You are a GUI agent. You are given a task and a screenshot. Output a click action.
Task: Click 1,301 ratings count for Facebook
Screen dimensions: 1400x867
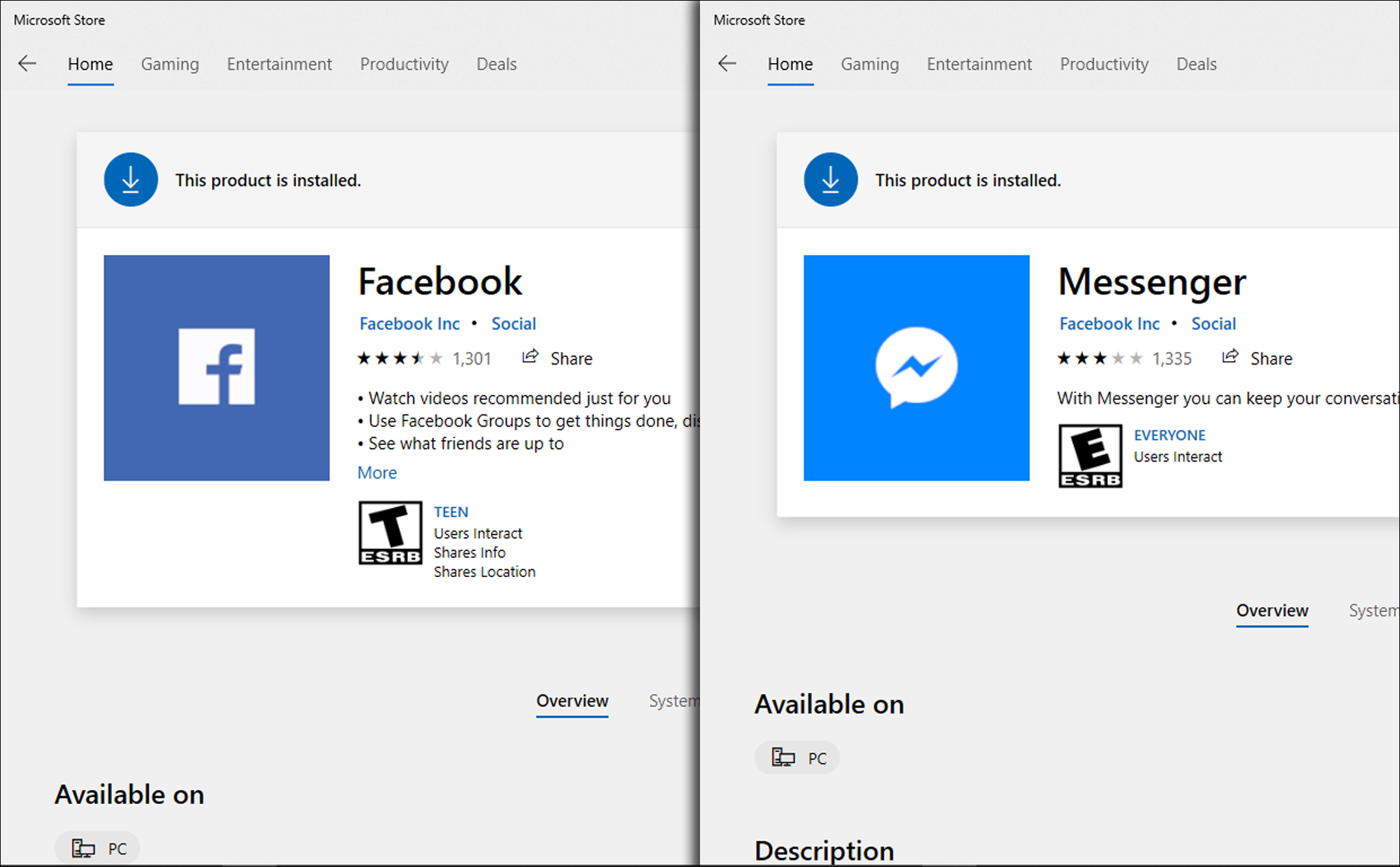(x=472, y=358)
